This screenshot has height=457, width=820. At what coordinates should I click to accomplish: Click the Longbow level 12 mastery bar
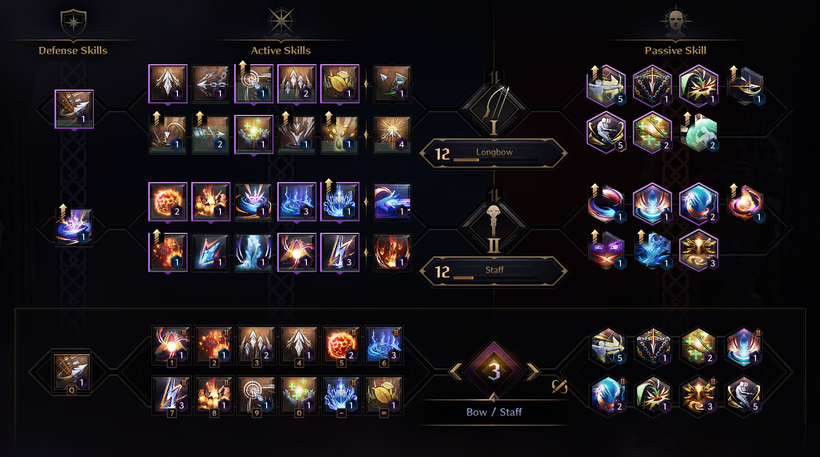tap(494, 153)
